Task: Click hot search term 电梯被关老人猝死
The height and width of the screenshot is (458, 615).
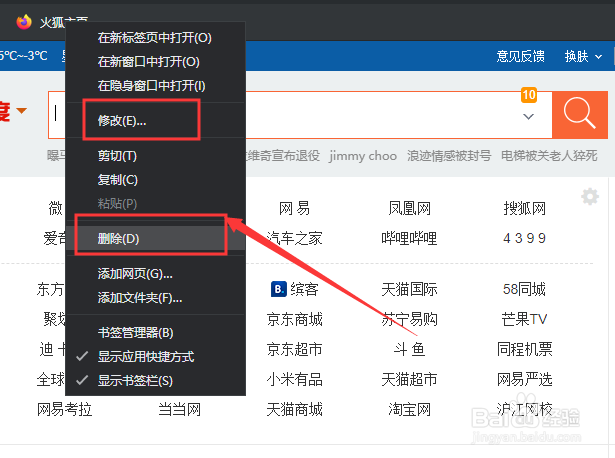Action: [549, 156]
